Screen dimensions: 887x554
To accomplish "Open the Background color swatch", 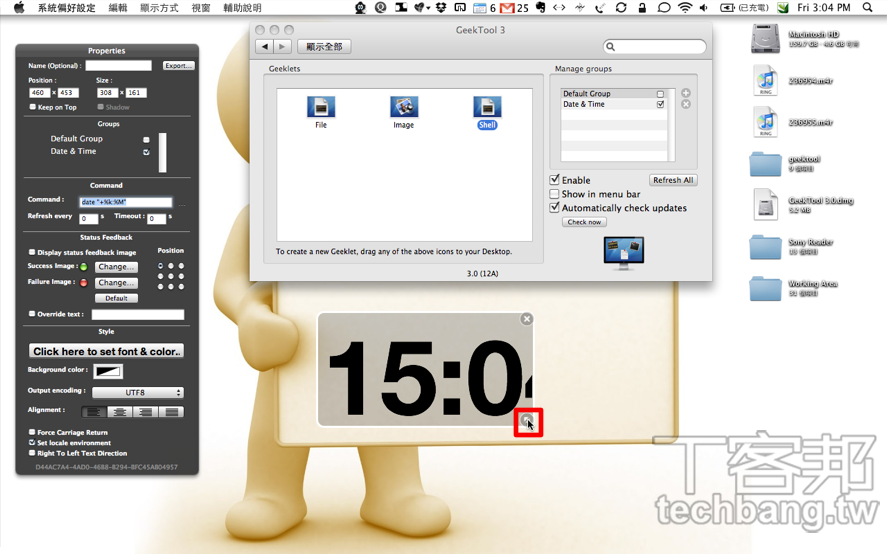I will (108, 371).
